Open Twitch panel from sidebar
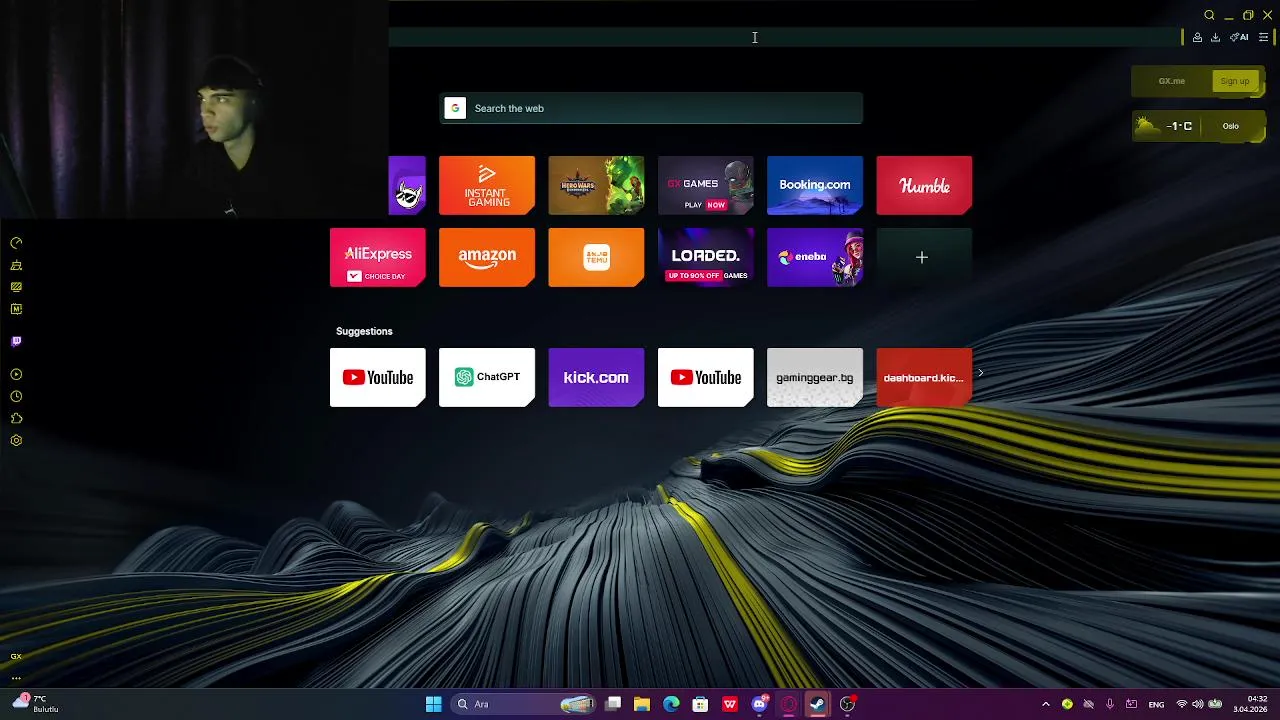Viewport: 1280px width, 720px height. click(16, 341)
